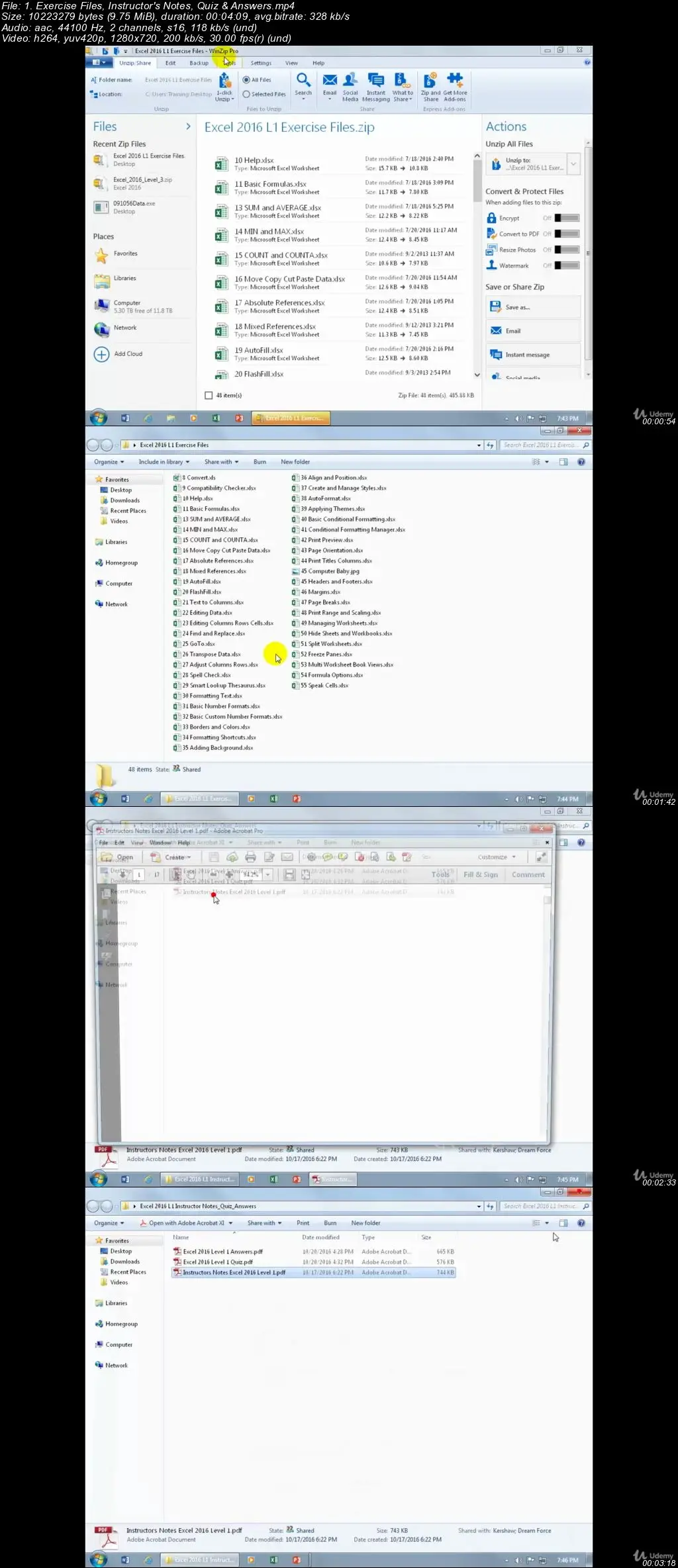Click Burn in the Exercise Files Explorer toolbar
This screenshot has width=678, height=1568.
click(x=260, y=462)
